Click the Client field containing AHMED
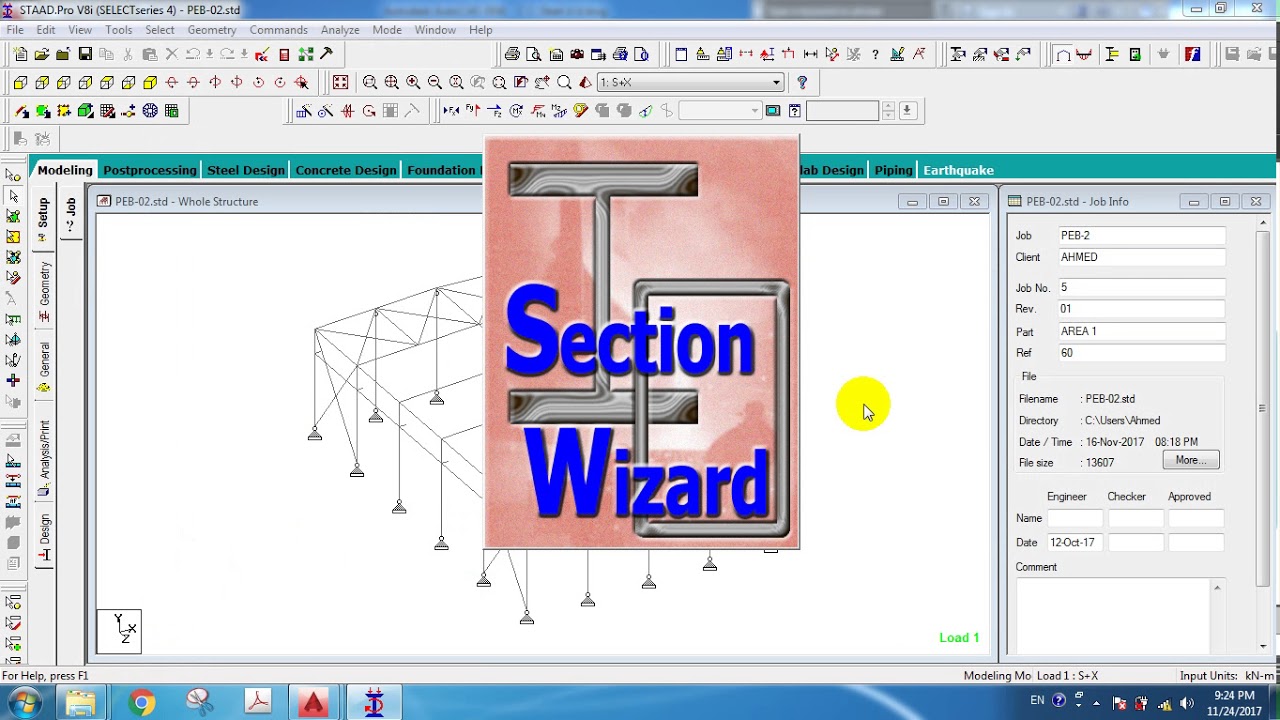Image resolution: width=1280 pixels, height=720 pixels. pyautogui.click(x=1142, y=257)
